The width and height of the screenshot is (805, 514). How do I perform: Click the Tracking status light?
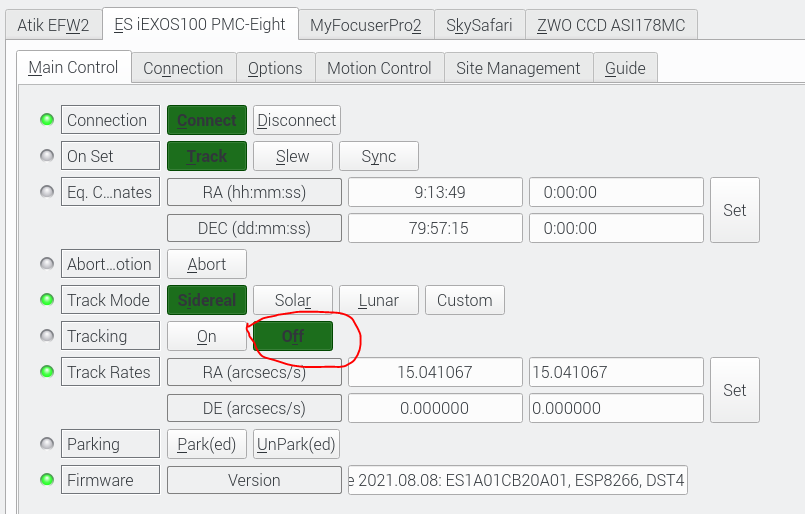47,335
